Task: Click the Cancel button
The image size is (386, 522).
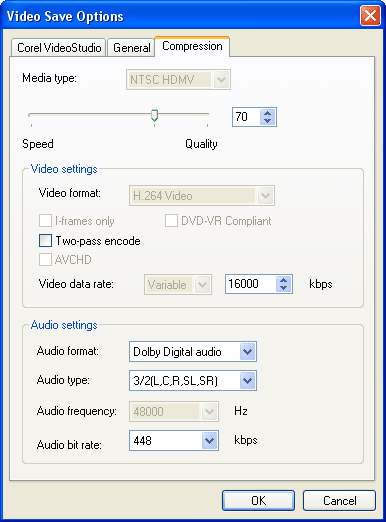Action: coord(340,500)
